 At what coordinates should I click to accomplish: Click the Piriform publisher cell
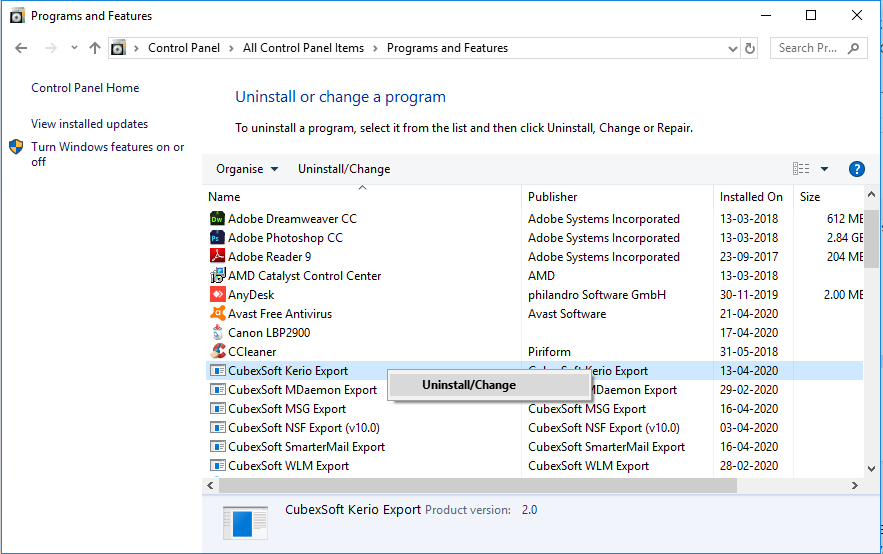click(x=549, y=352)
